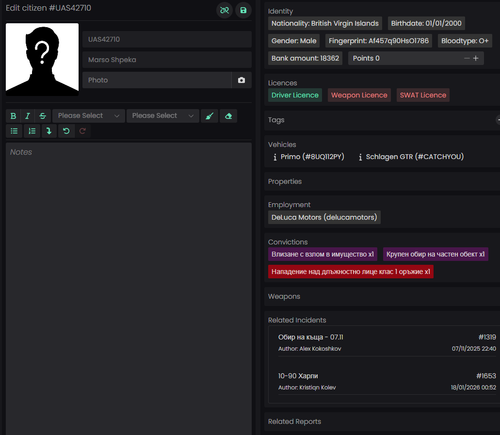Image resolution: width=500 pixels, height=435 pixels.
Task: Save the citizen profile
Action: point(243,10)
